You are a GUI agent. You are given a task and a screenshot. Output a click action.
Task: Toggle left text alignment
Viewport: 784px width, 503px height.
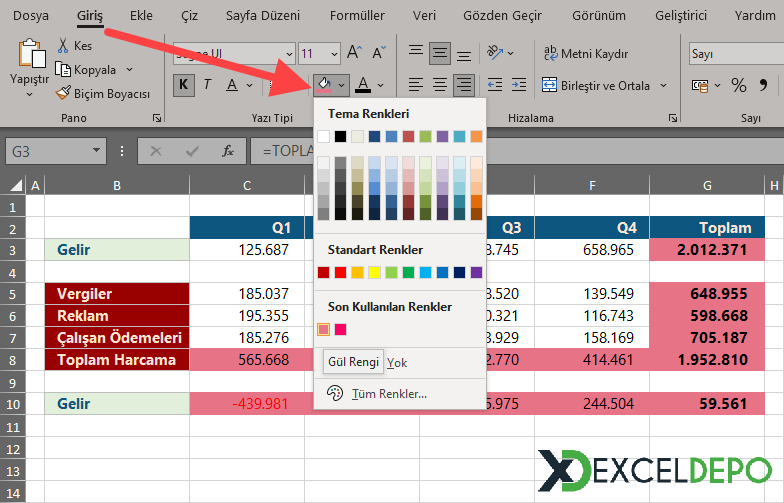[415, 85]
